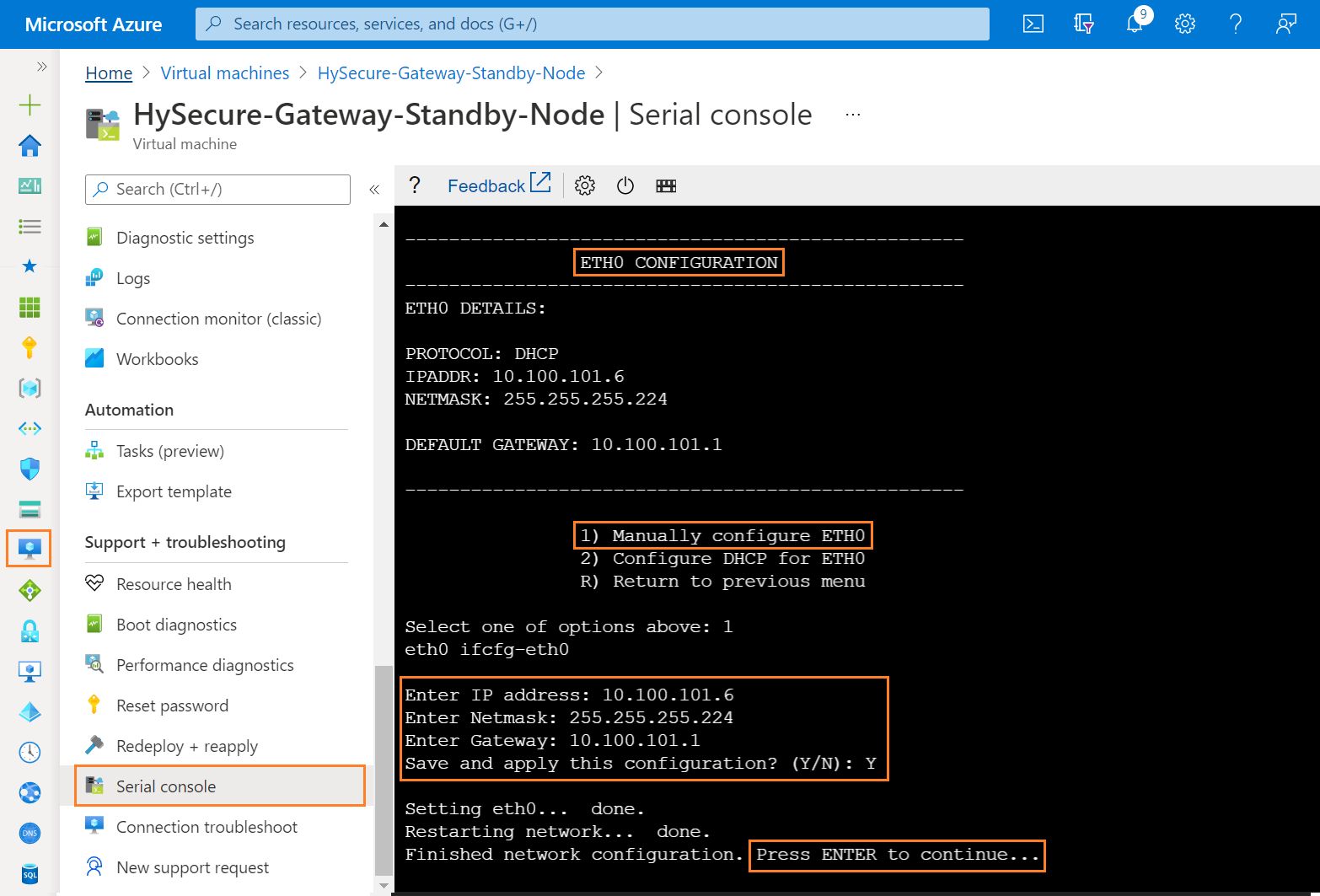Open the ellipsis more options next to title
1320x896 pixels.
tap(853, 115)
